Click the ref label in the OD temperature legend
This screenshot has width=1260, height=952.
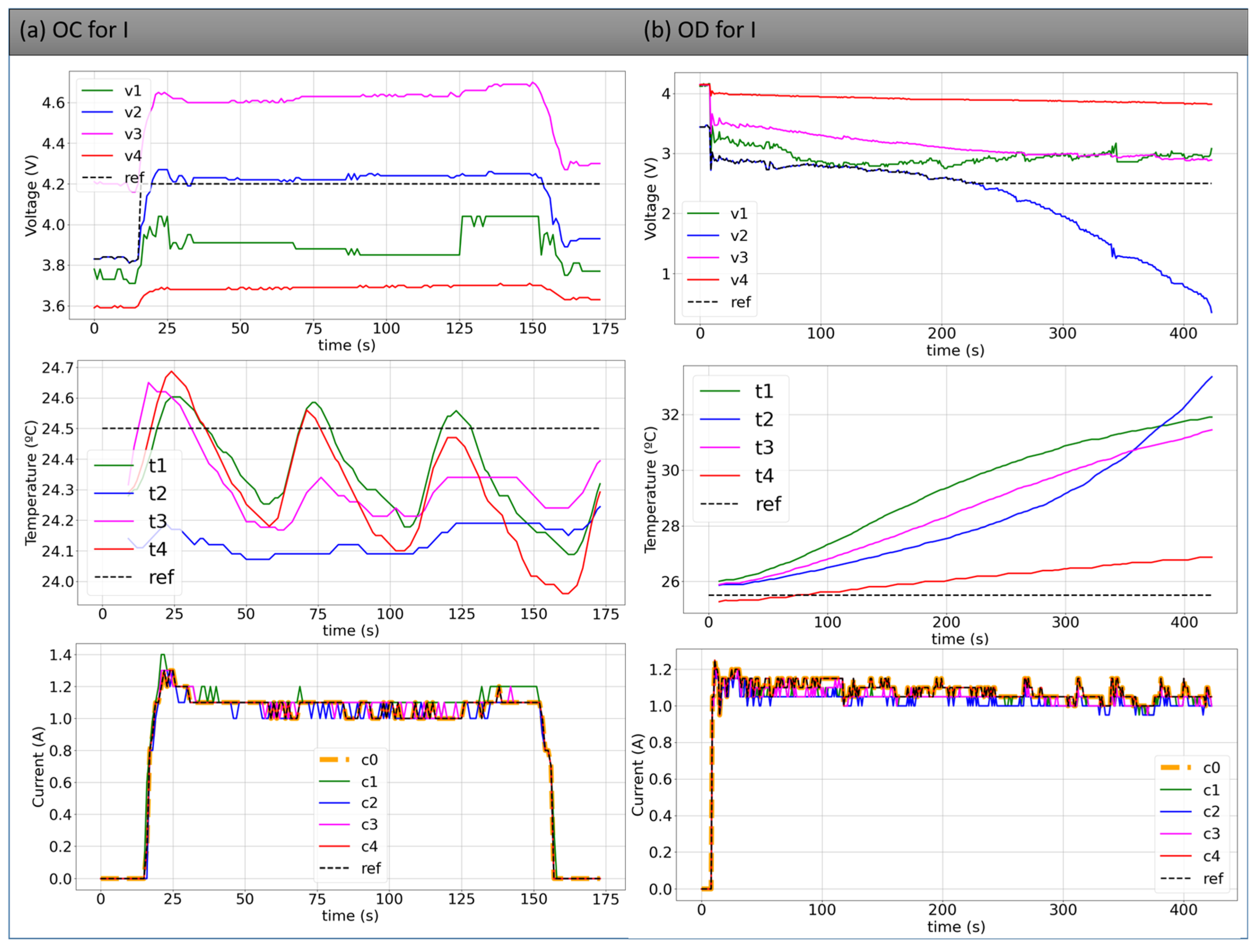coord(768,504)
